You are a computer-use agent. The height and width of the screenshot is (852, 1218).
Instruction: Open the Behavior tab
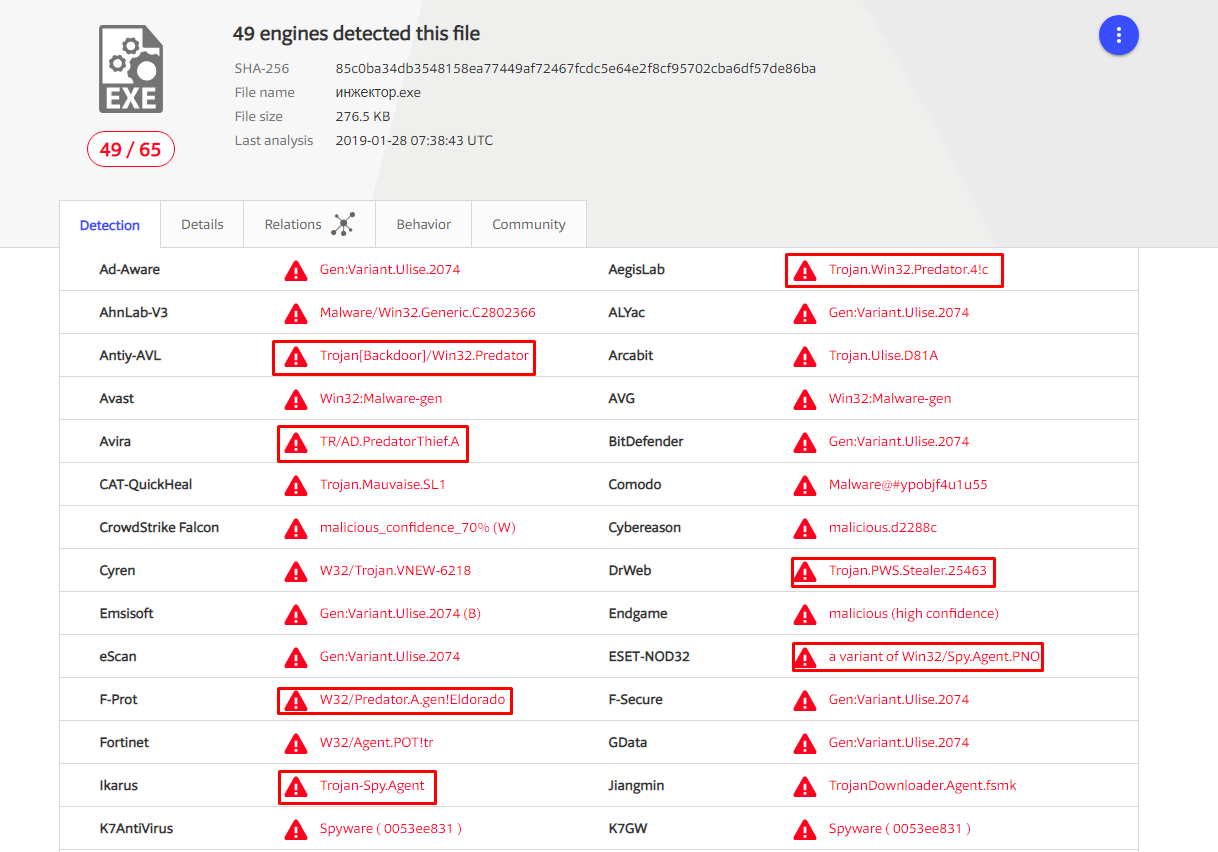pos(424,224)
